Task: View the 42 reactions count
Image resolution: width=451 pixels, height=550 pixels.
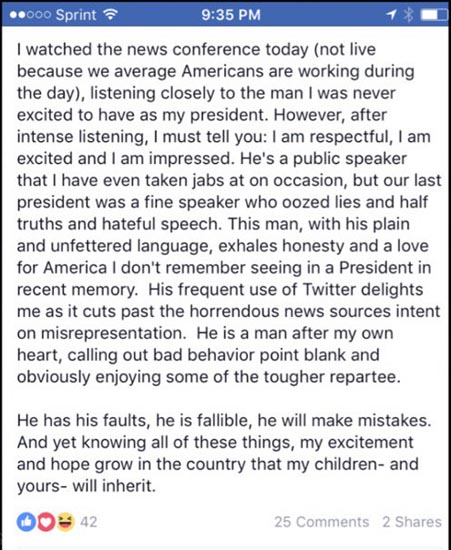Action: coord(88,522)
